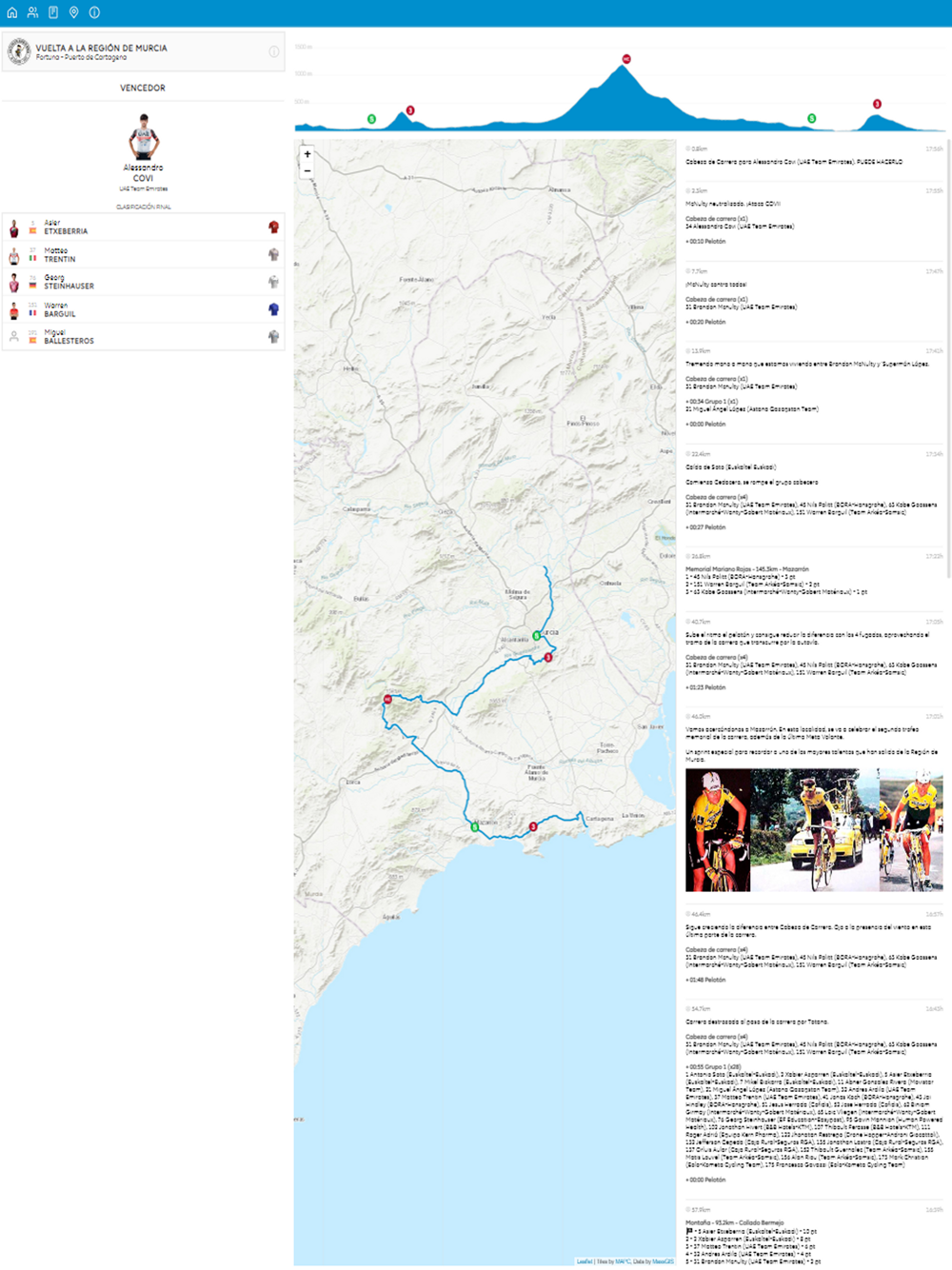
Task: Zoom out on the map
Action: point(307,170)
